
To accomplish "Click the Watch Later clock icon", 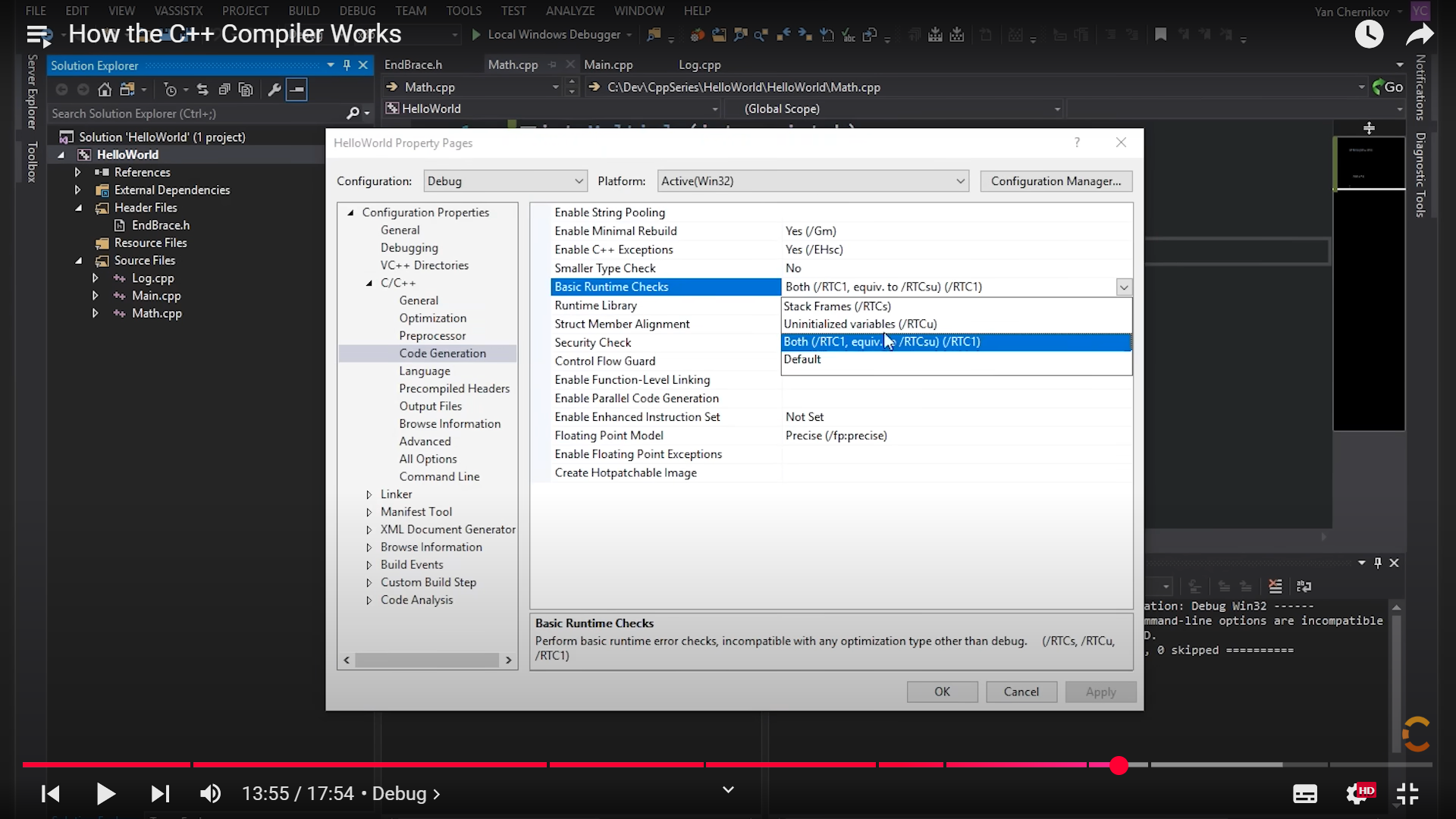I will [x=1369, y=34].
